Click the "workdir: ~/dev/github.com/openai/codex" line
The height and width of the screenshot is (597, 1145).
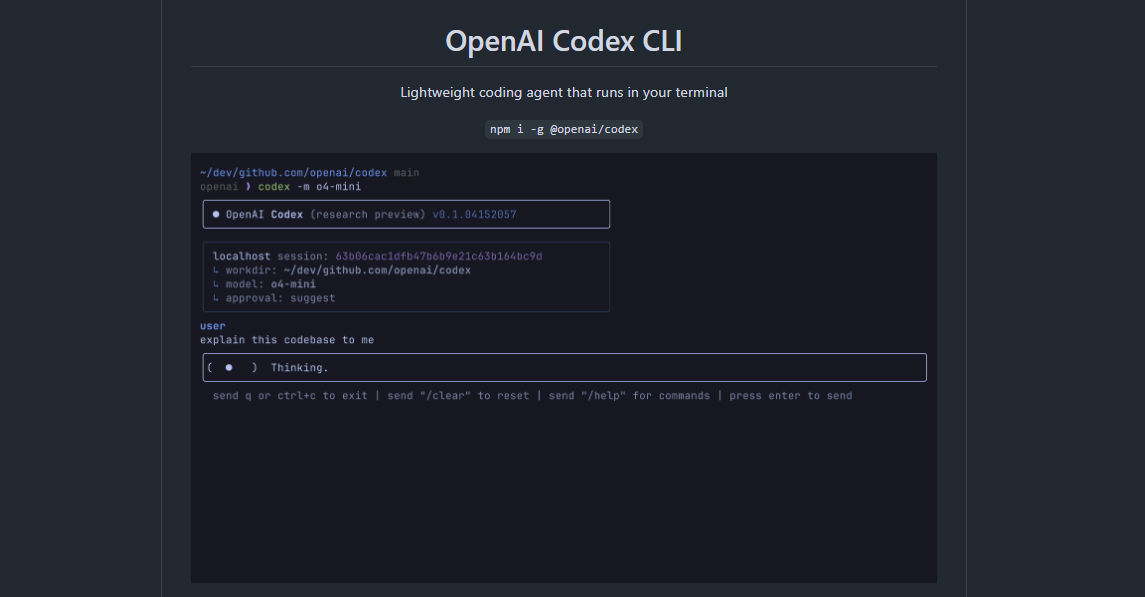[x=342, y=270]
